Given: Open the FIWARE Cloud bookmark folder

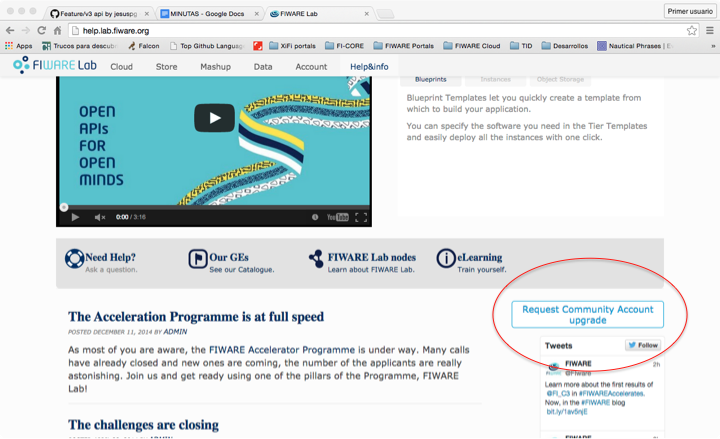Looking at the screenshot, I should point(472,46).
